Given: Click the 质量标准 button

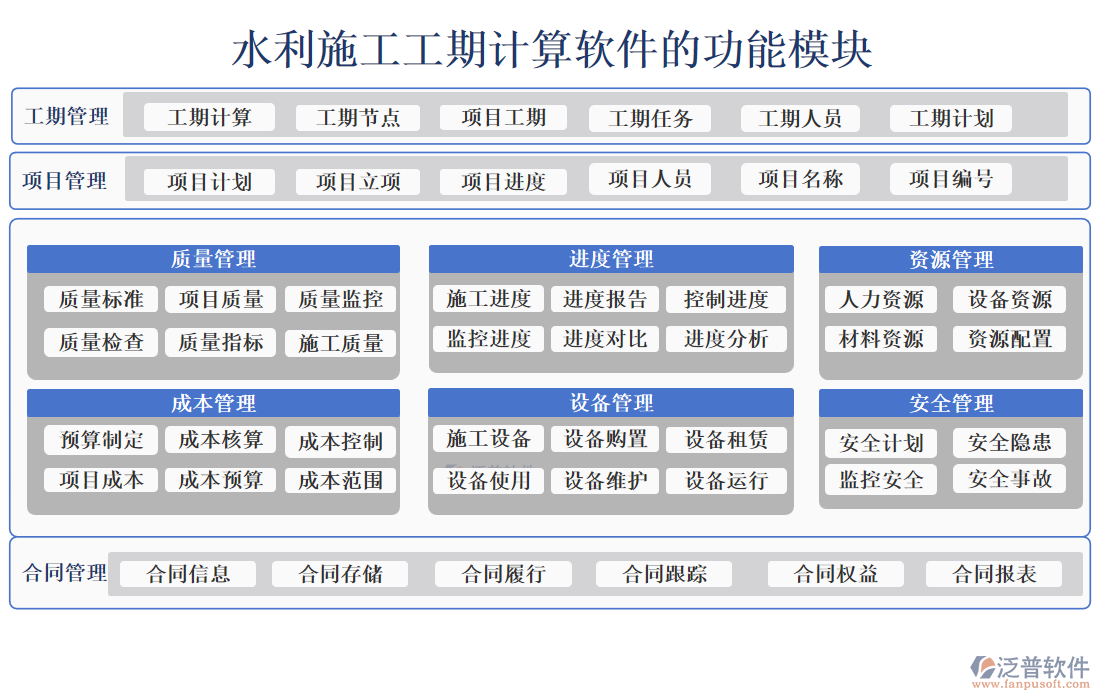Looking at the screenshot, I should (x=100, y=299).
